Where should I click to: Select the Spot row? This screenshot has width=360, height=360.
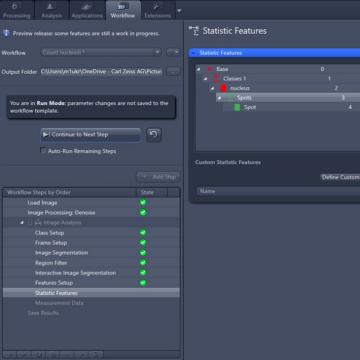tap(291, 107)
